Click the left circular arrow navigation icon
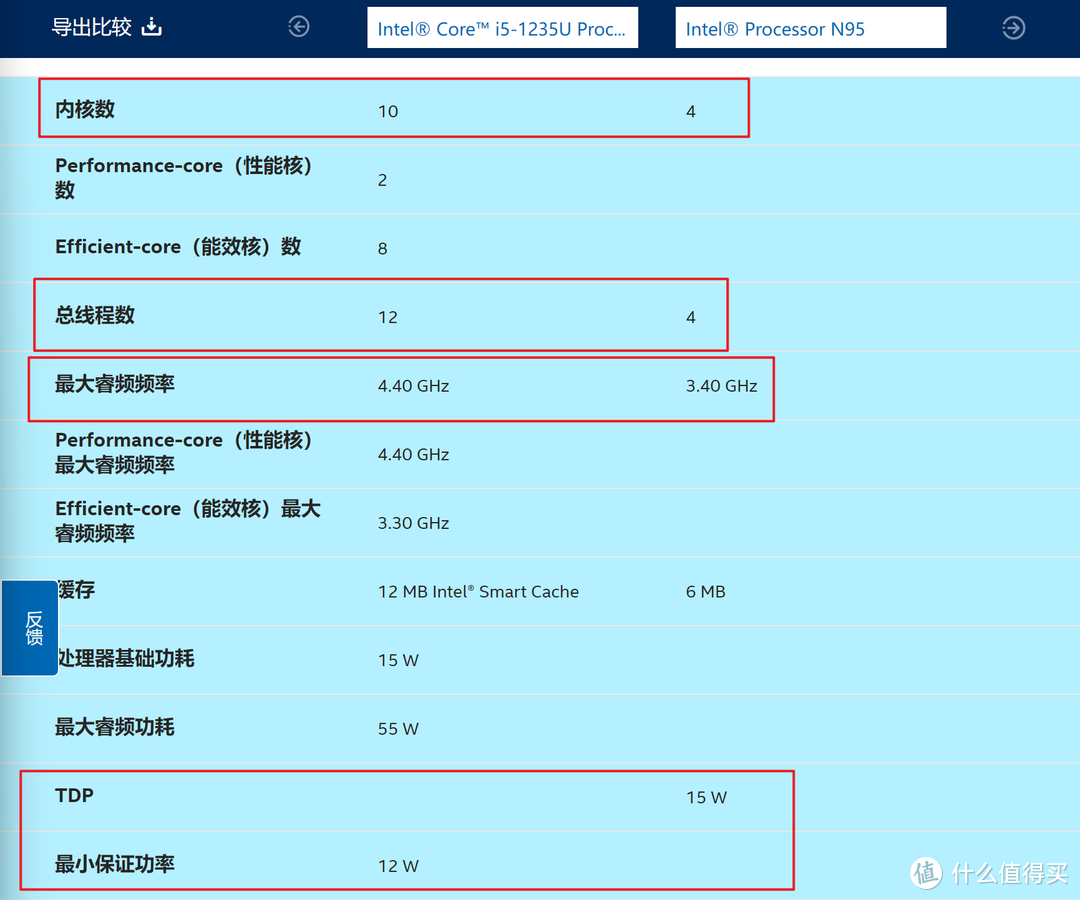Image resolution: width=1080 pixels, height=900 pixels. pos(298,27)
